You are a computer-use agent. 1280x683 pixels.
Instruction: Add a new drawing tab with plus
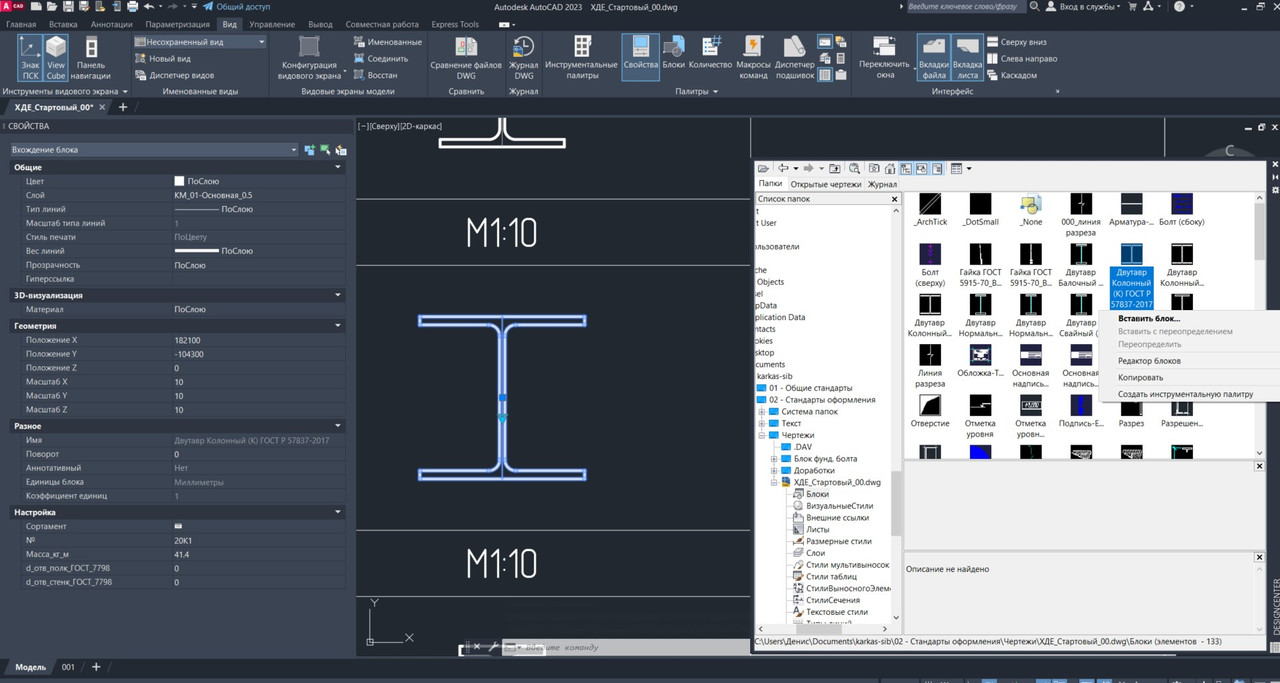[123, 107]
